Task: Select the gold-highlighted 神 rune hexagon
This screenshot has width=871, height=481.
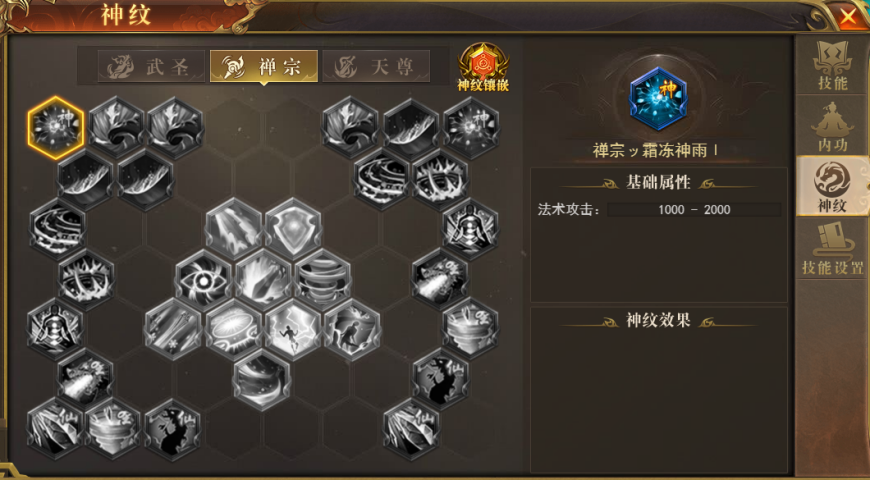Action: coord(56,128)
